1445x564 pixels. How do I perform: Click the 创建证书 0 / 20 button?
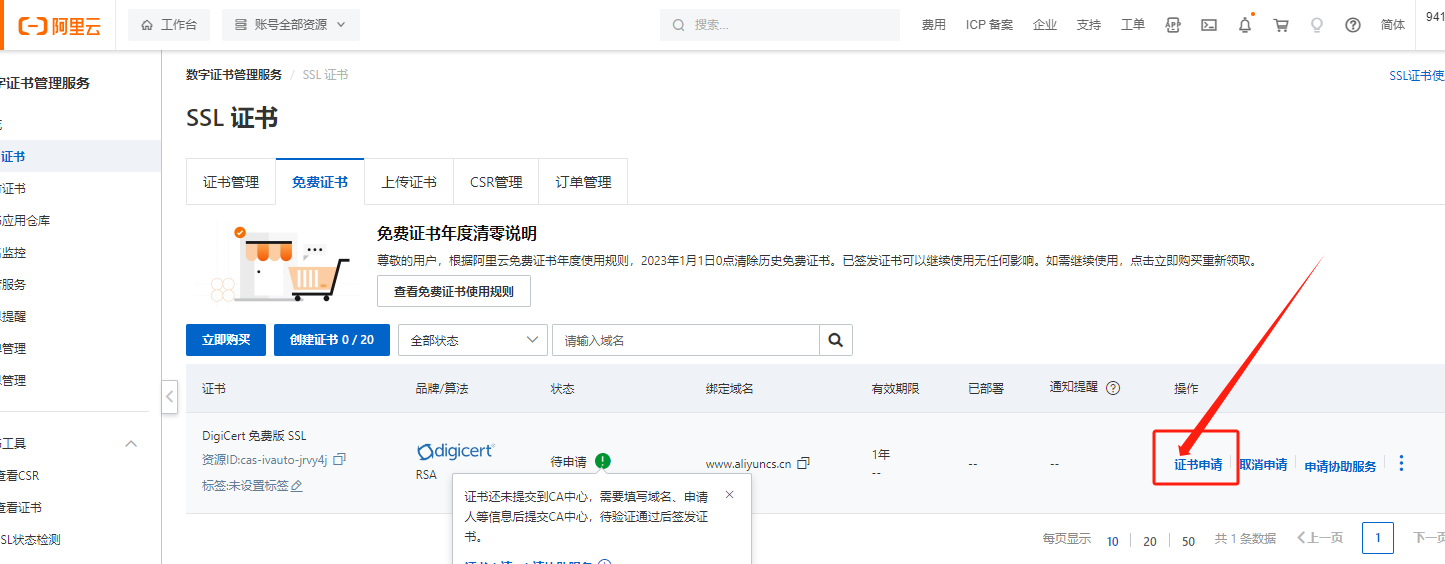[332, 340]
